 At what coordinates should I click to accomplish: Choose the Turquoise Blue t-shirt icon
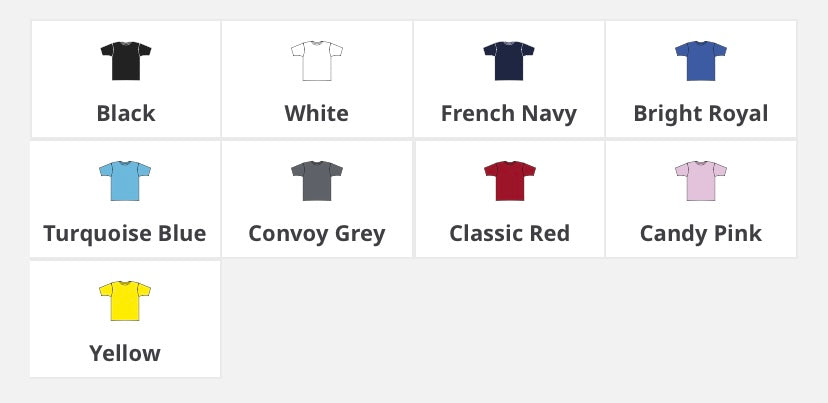[x=125, y=181]
